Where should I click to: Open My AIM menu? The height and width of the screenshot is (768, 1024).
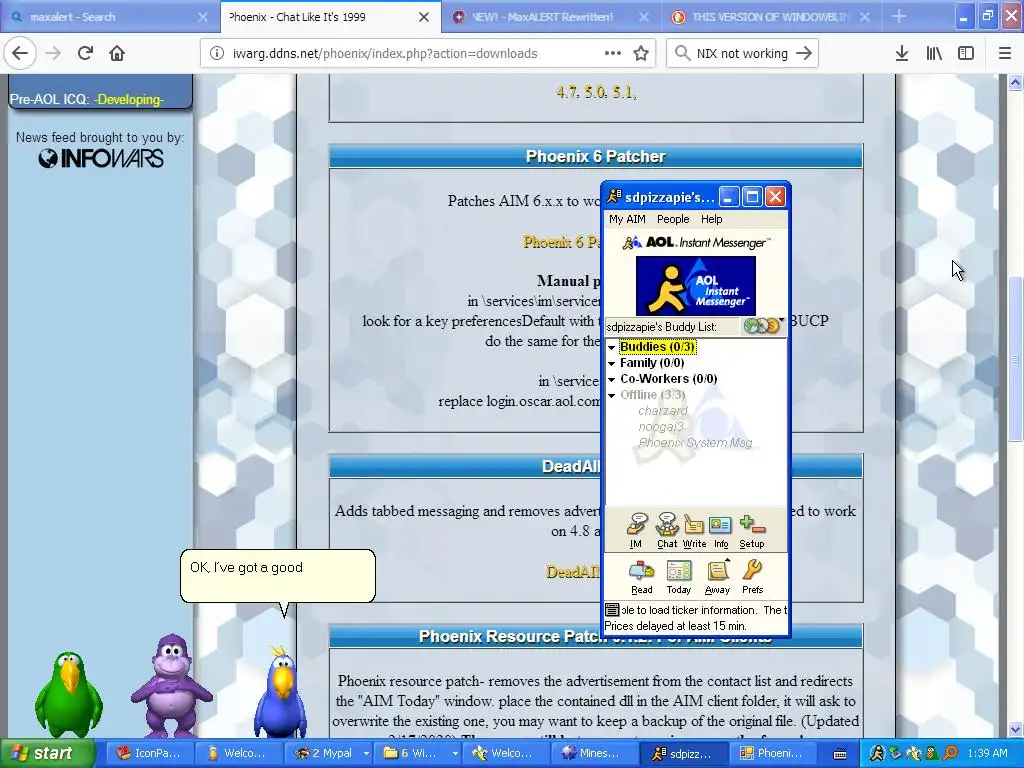tap(627, 219)
